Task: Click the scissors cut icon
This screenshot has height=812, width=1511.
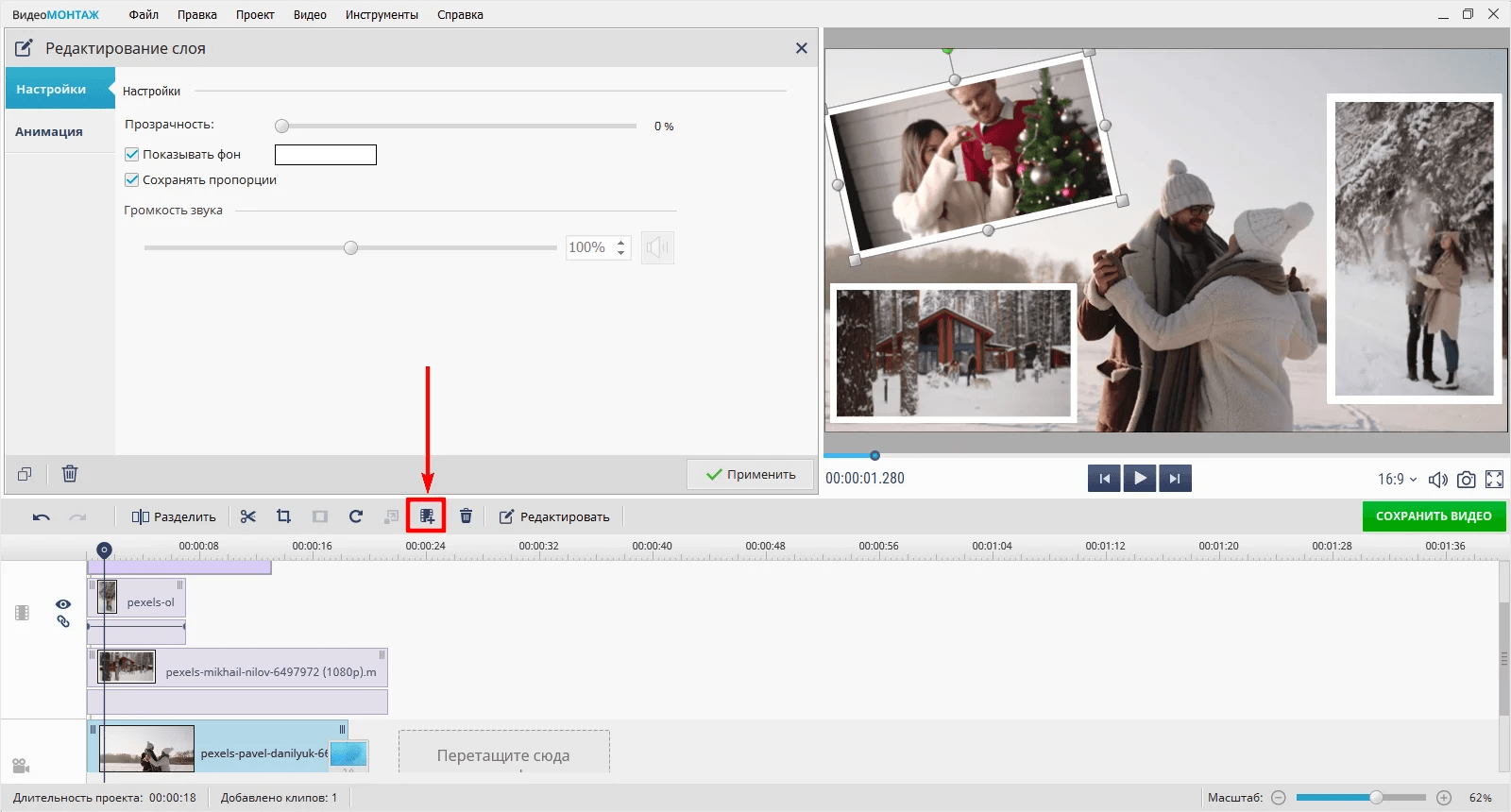Action: pos(248,516)
